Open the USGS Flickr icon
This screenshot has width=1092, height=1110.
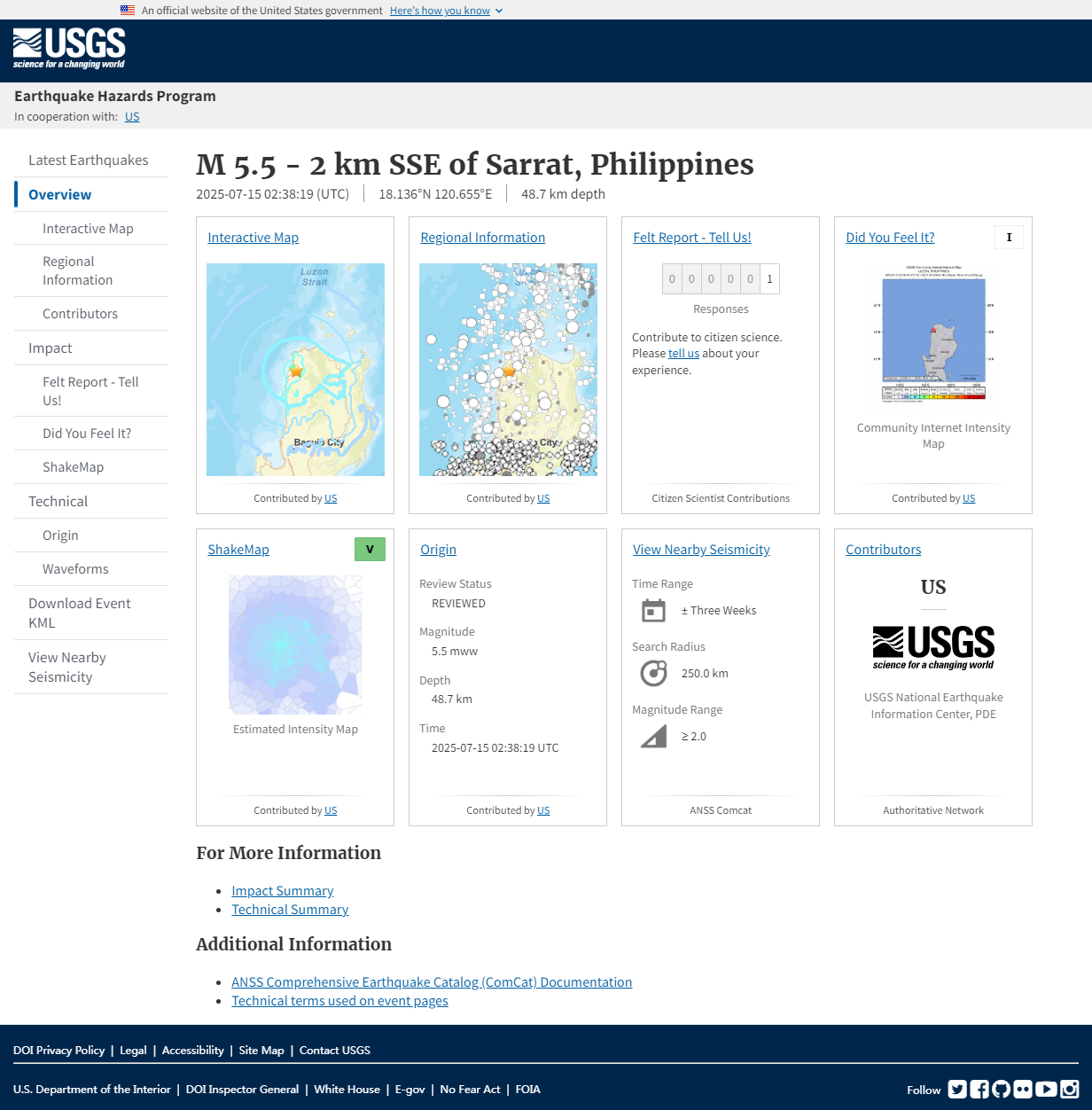click(1023, 1090)
